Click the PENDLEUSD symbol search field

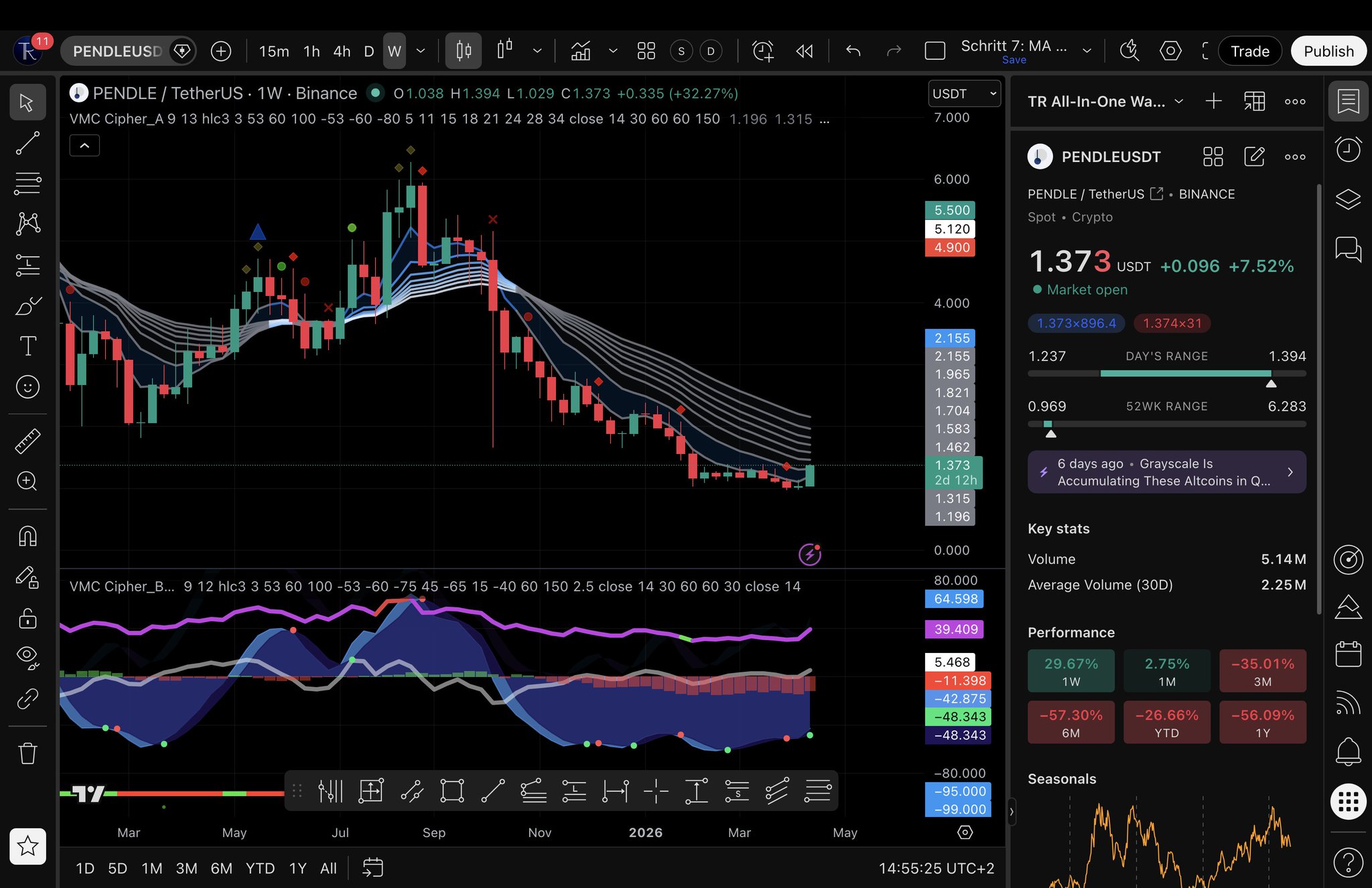(117, 51)
